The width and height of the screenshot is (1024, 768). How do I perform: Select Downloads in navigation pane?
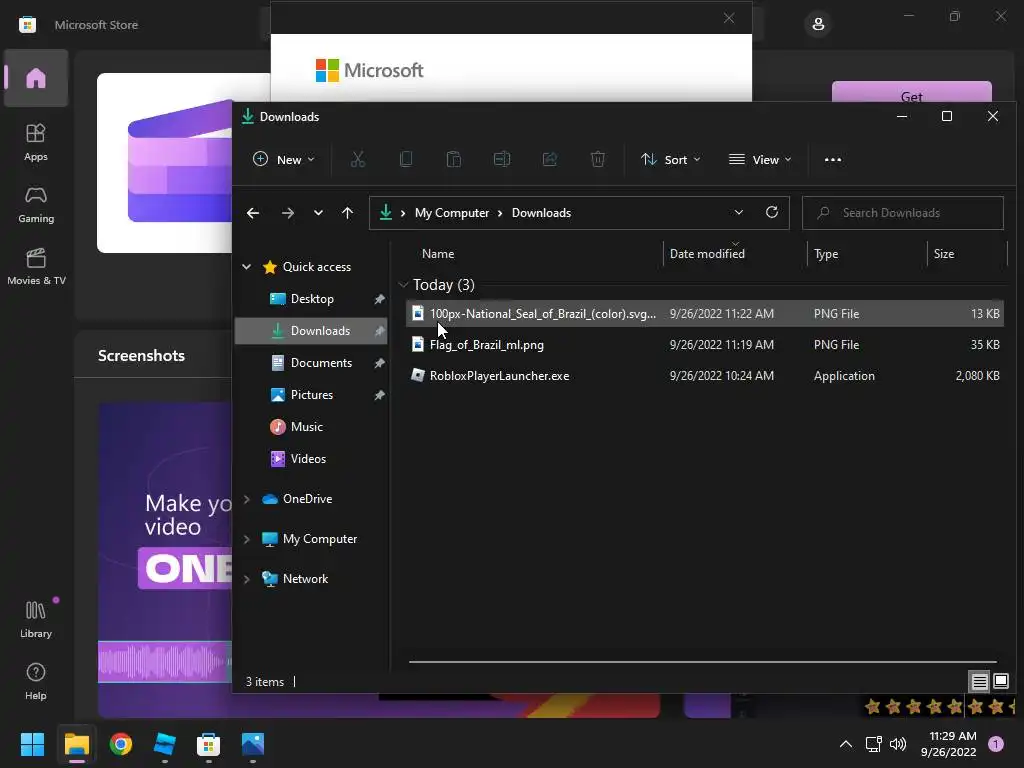[312, 330]
